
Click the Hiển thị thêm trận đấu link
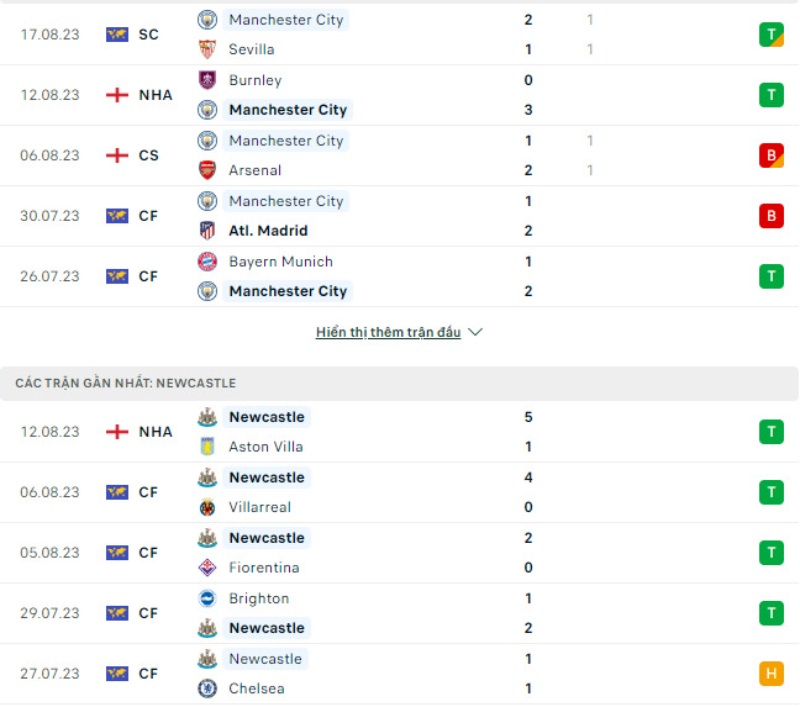click(x=390, y=332)
